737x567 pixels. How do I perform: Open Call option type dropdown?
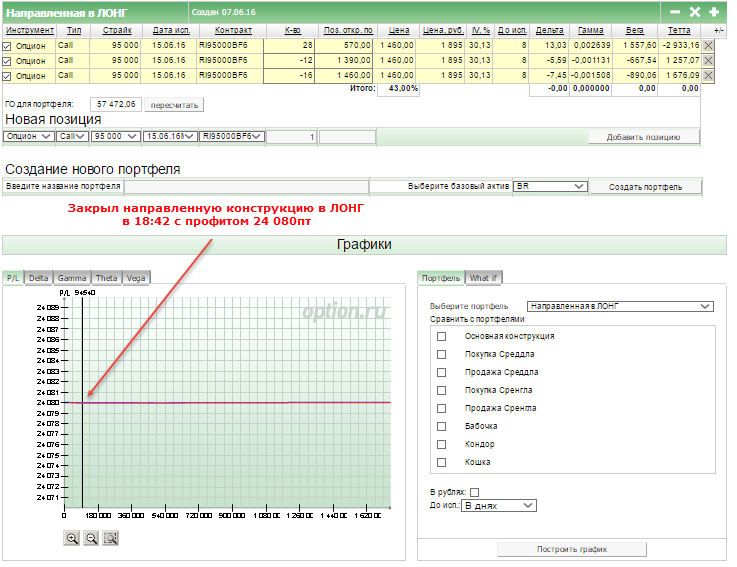coord(72,136)
